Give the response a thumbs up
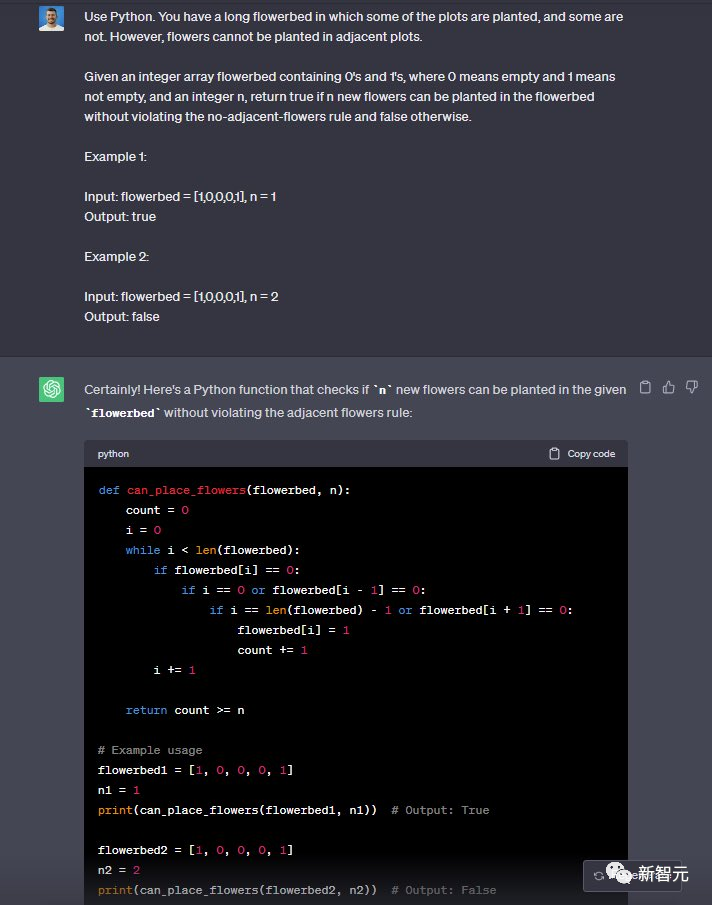The width and height of the screenshot is (712, 905). pos(669,387)
